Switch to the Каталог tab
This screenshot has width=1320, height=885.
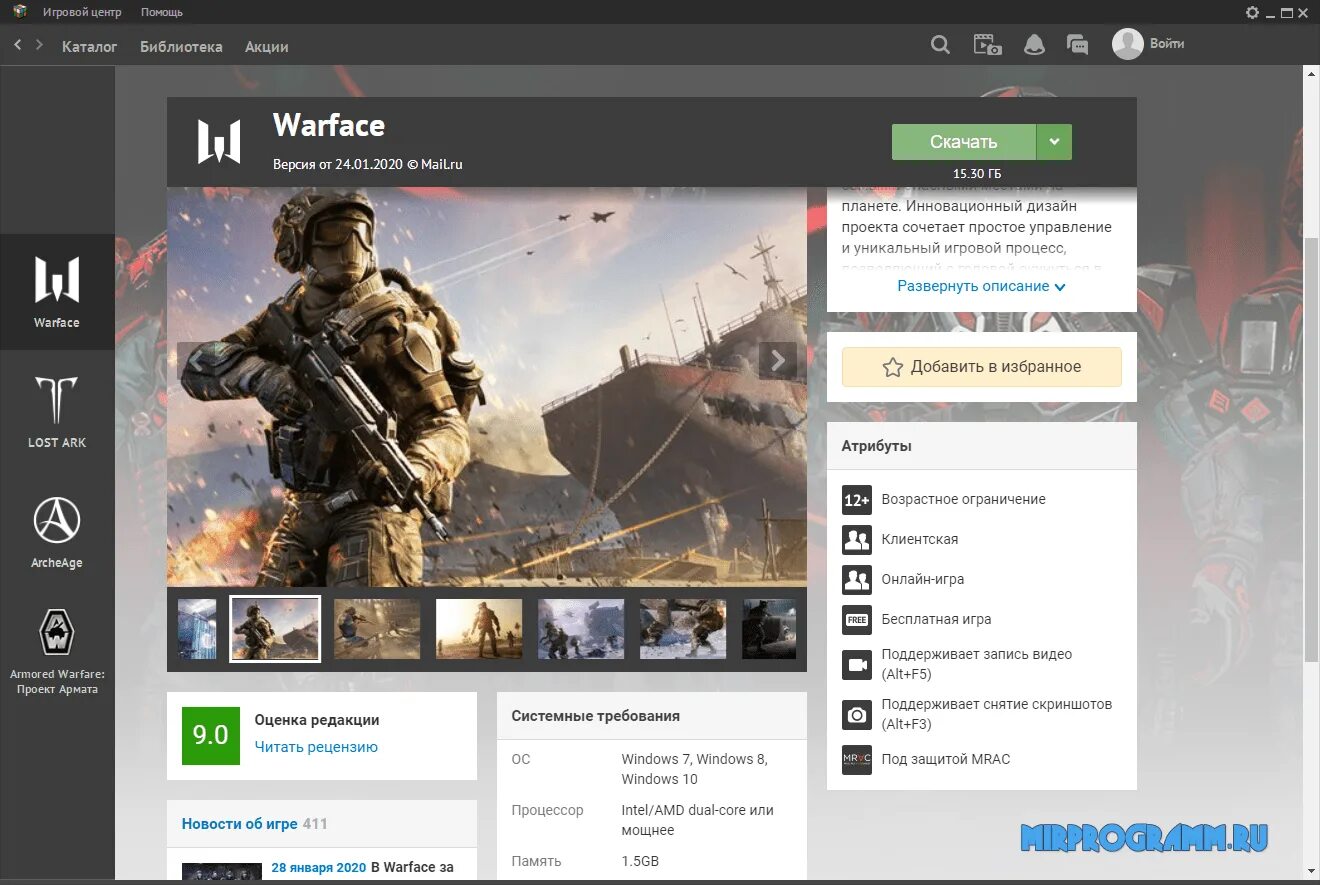(90, 47)
